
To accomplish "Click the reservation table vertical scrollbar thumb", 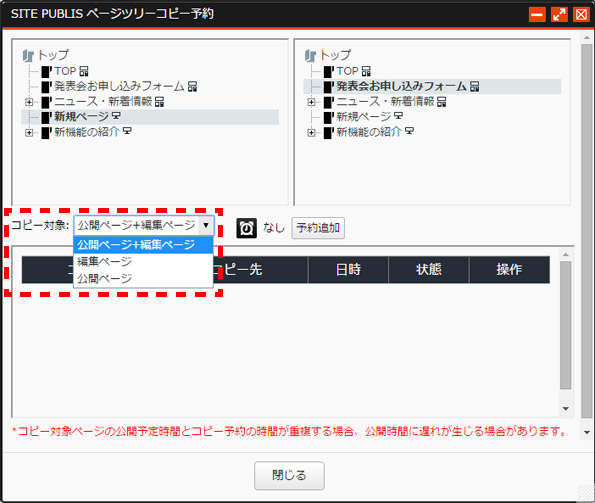I will (565, 325).
